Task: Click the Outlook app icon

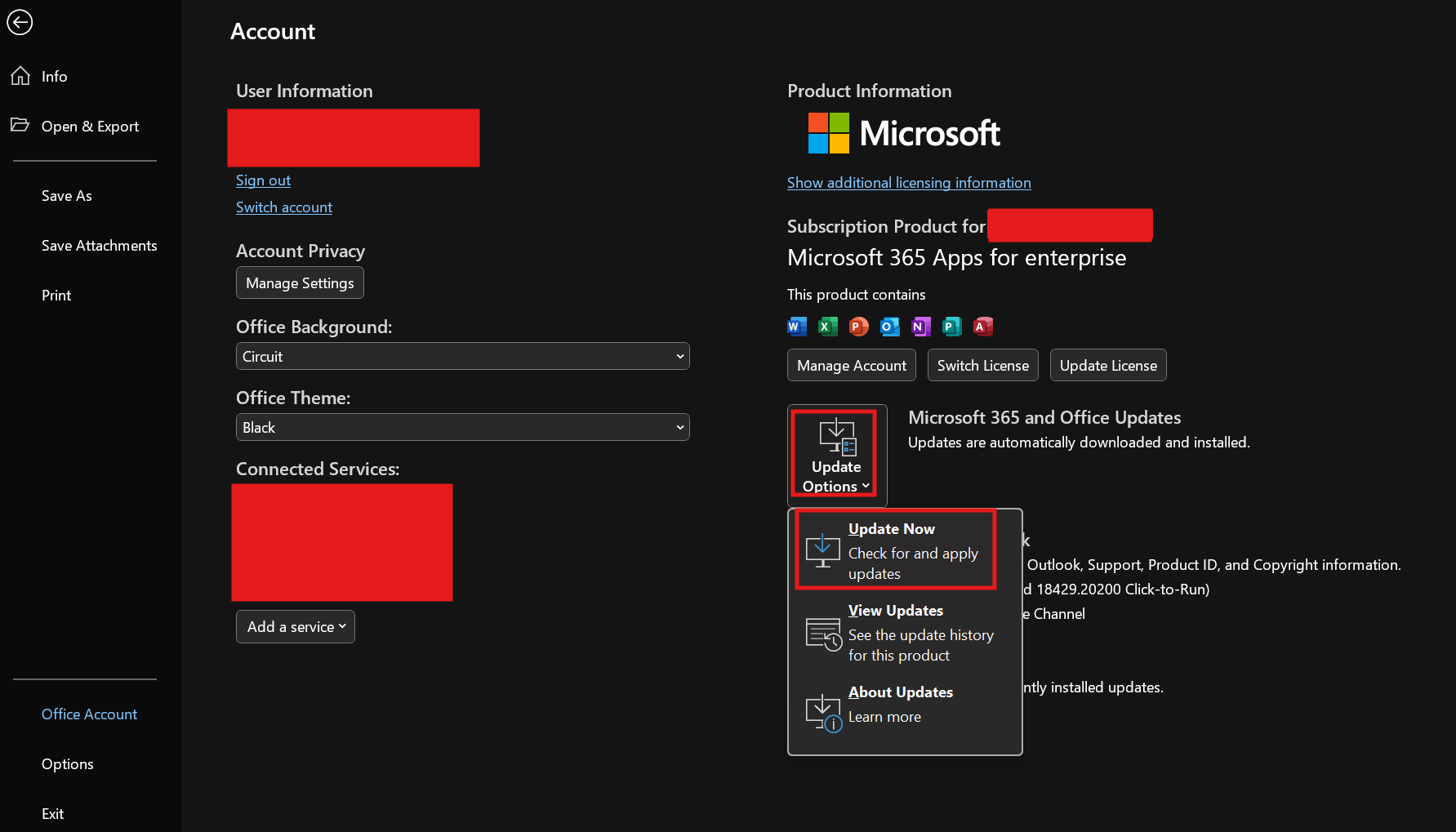Action: 890,327
